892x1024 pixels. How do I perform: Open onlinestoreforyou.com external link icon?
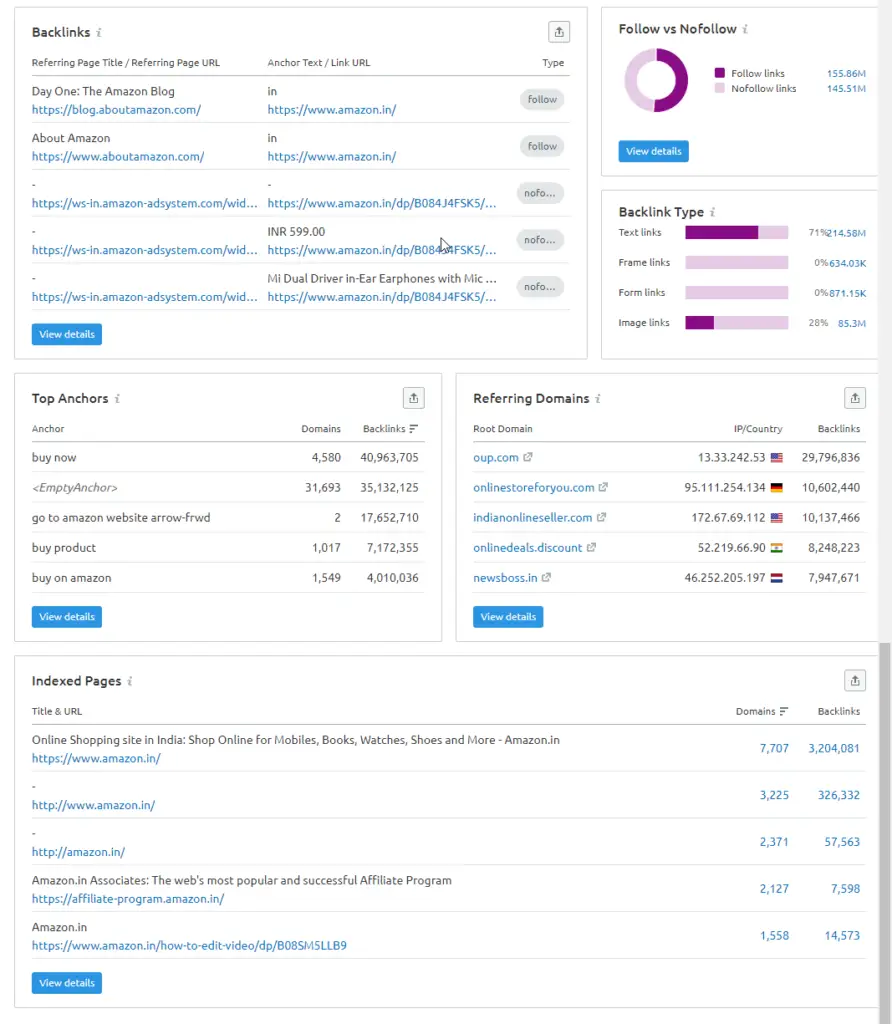coord(603,487)
